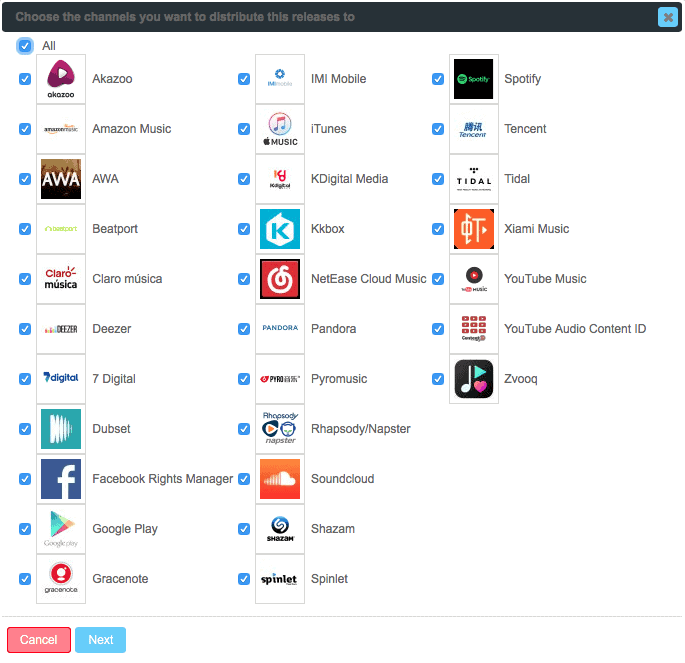Click the Facebook Rights Manager logo
Viewport: 685px width, 663px height.
coord(61,479)
